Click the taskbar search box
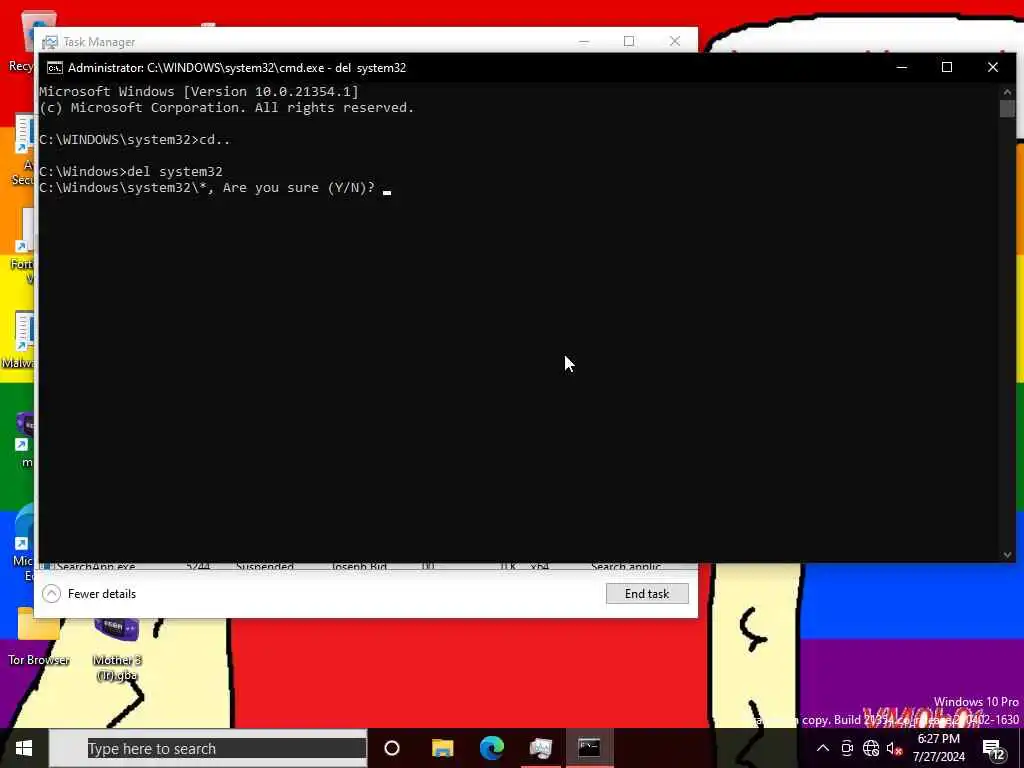Viewport: 1024px width, 768px height. pyautogui.click(x=208, y=748)
